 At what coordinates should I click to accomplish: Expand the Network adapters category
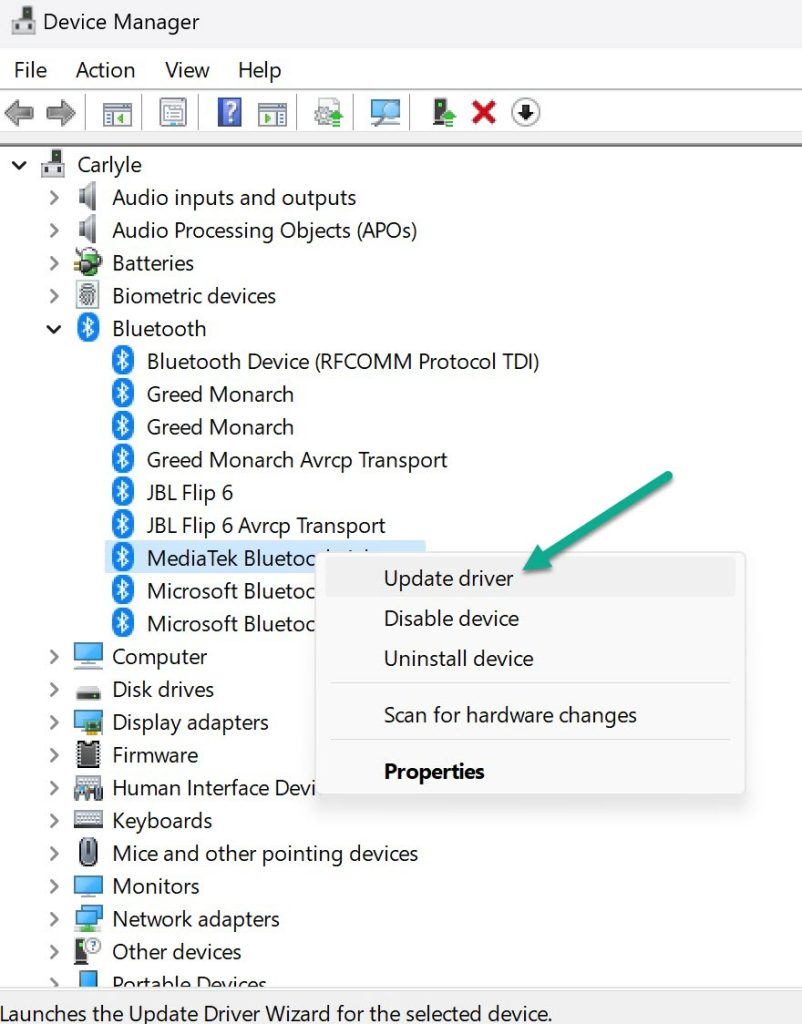pyautogui.click(x=54, y=919)
